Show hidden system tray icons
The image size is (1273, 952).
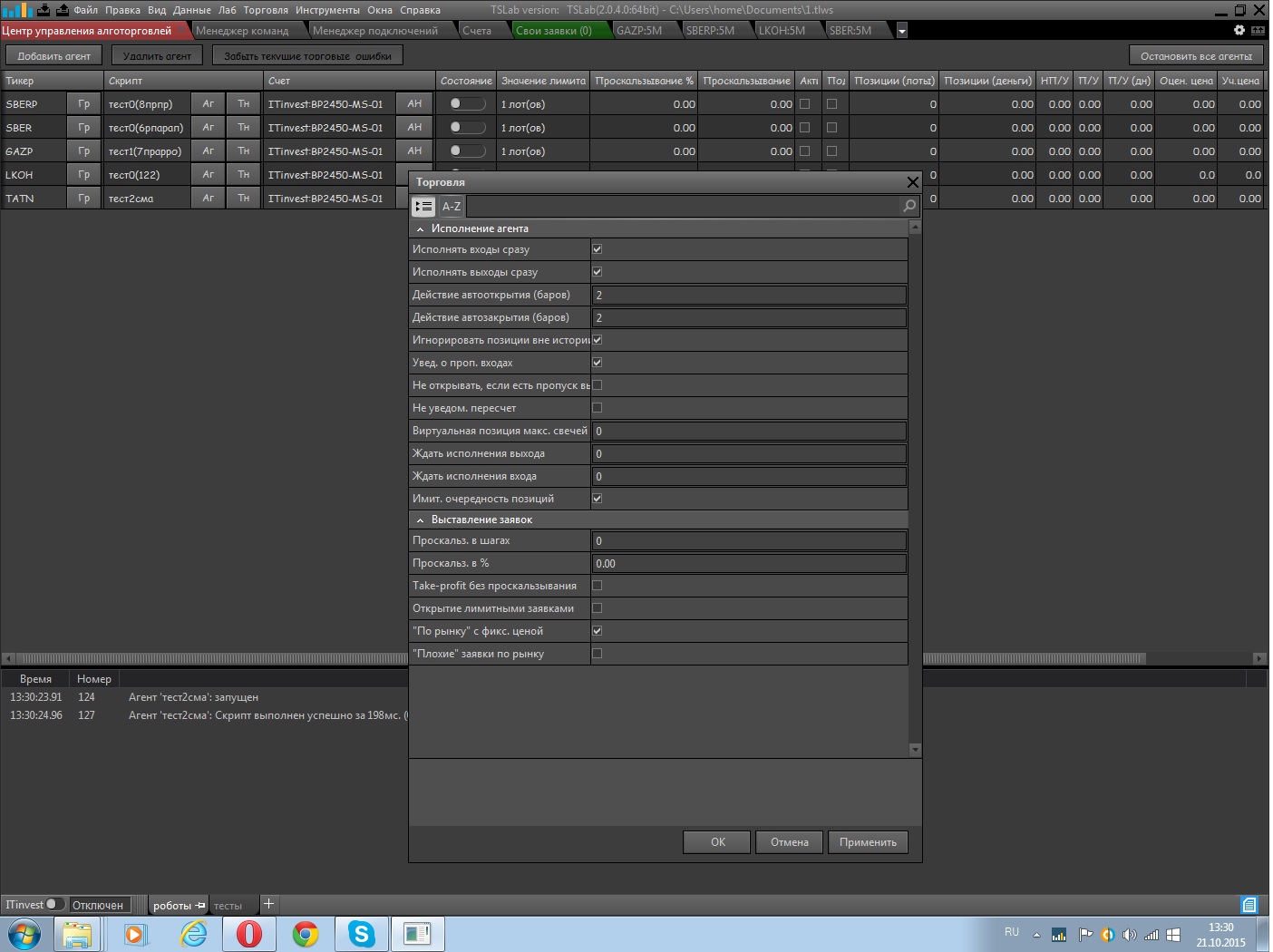click(1036, 935)
